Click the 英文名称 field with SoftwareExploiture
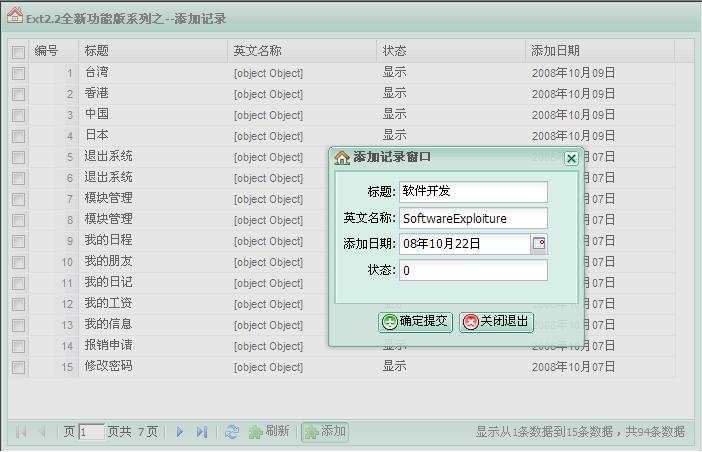 [x=473, y=218]
